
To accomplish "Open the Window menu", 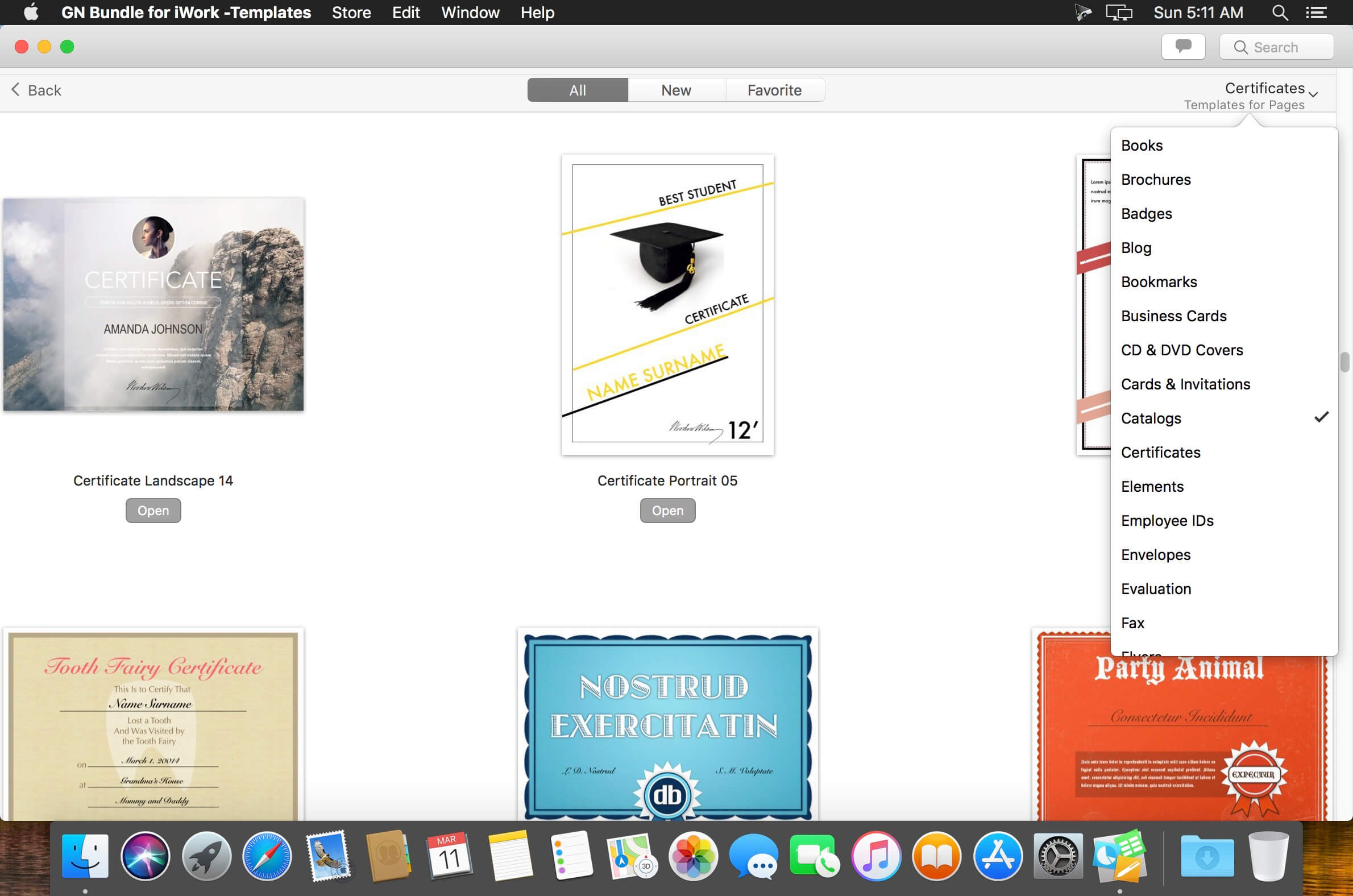I will pos(470,12).
